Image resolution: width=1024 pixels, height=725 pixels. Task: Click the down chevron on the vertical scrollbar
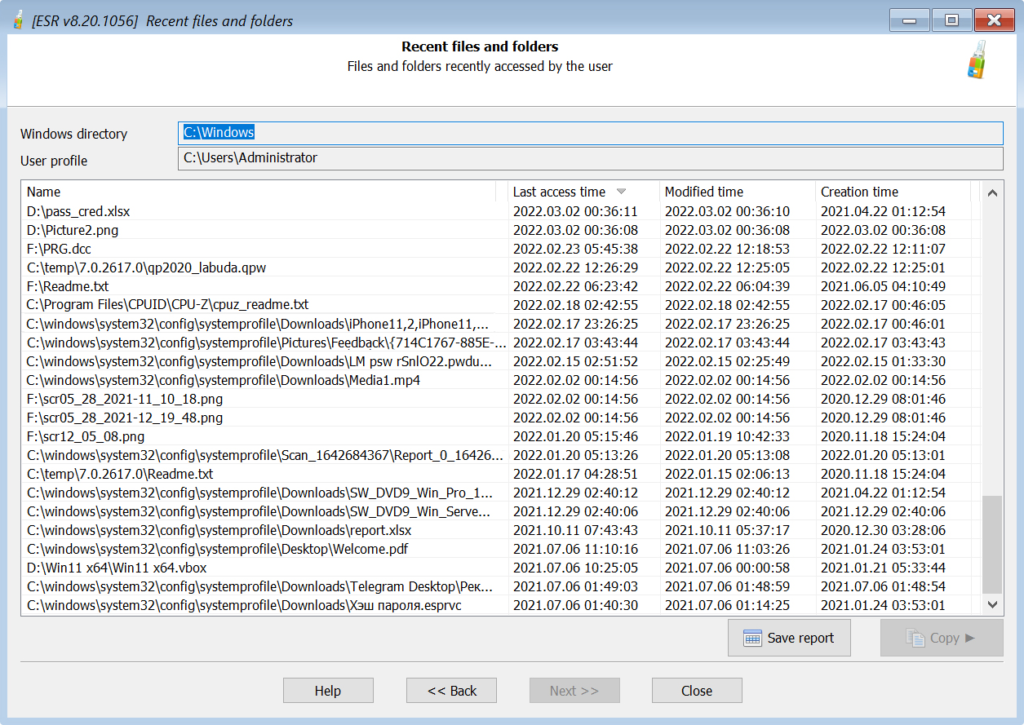992,604
